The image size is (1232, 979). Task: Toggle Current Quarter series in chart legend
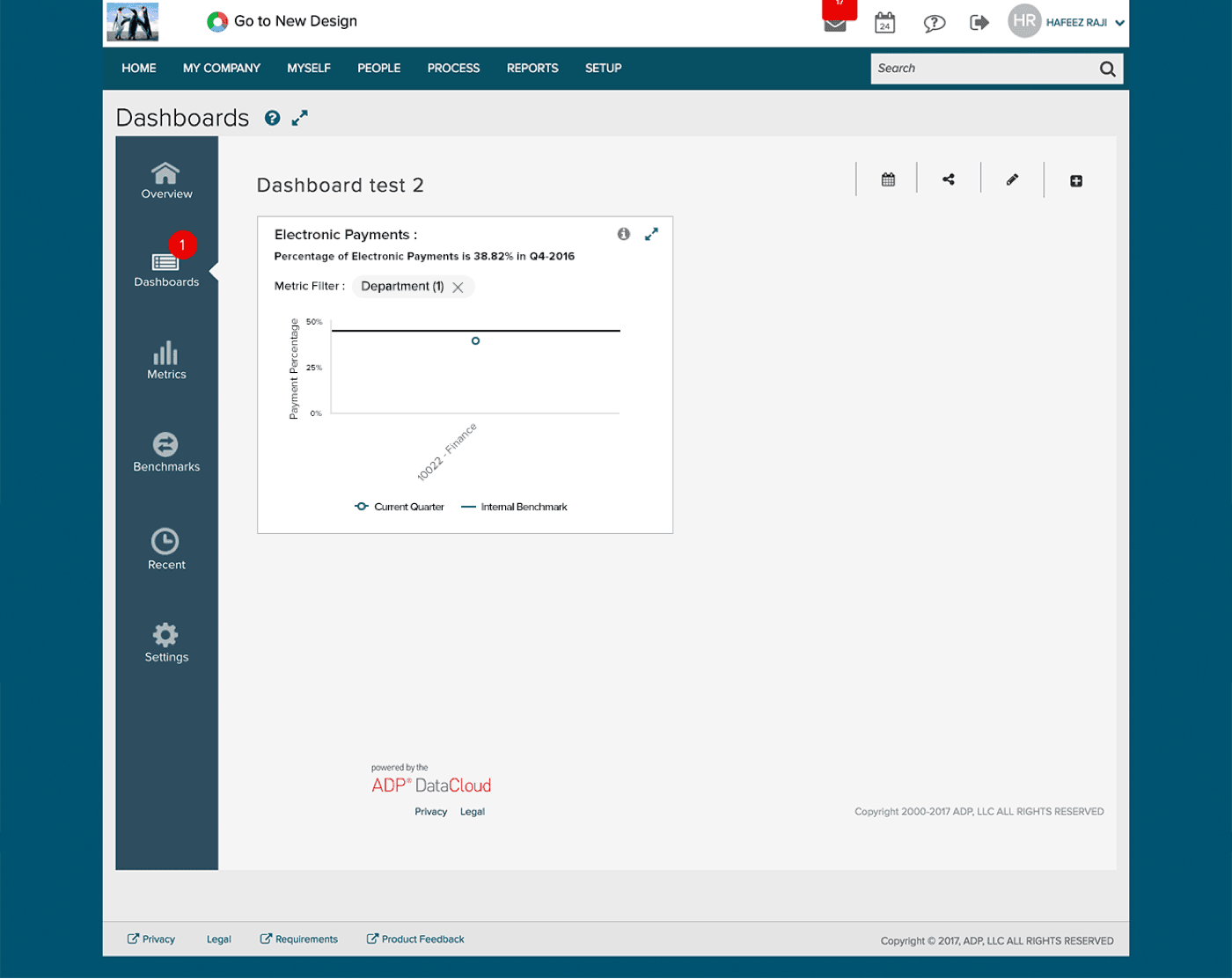[x=400, y=507]
